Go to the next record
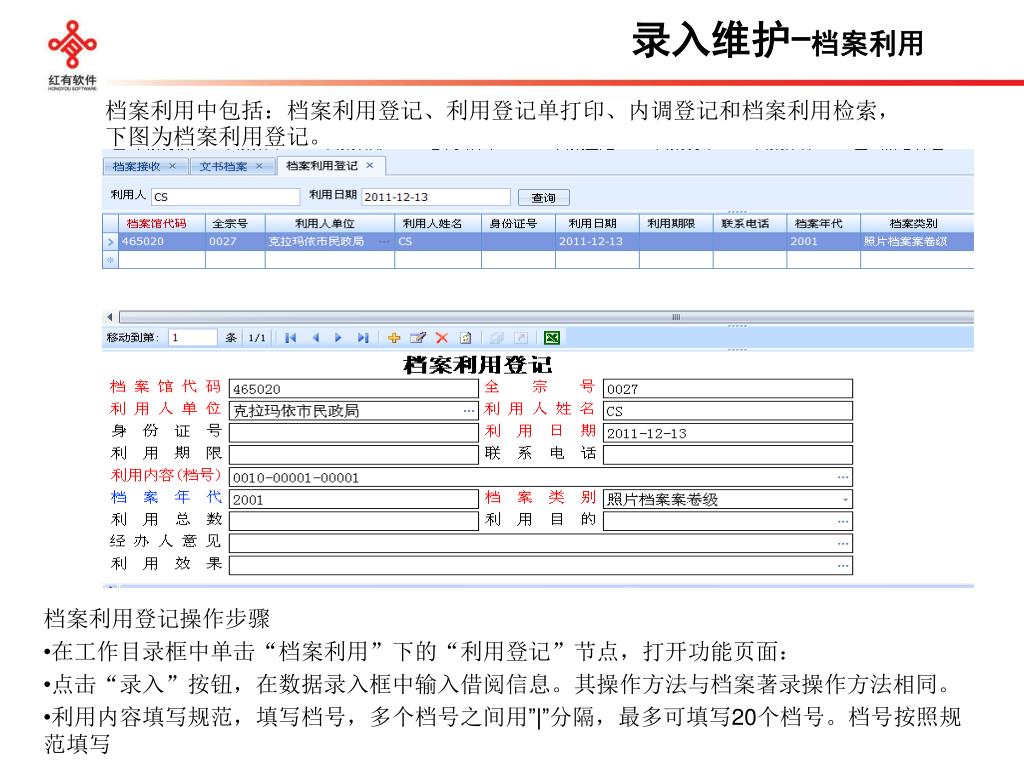 pyautogui.click(x=338, y=338)
